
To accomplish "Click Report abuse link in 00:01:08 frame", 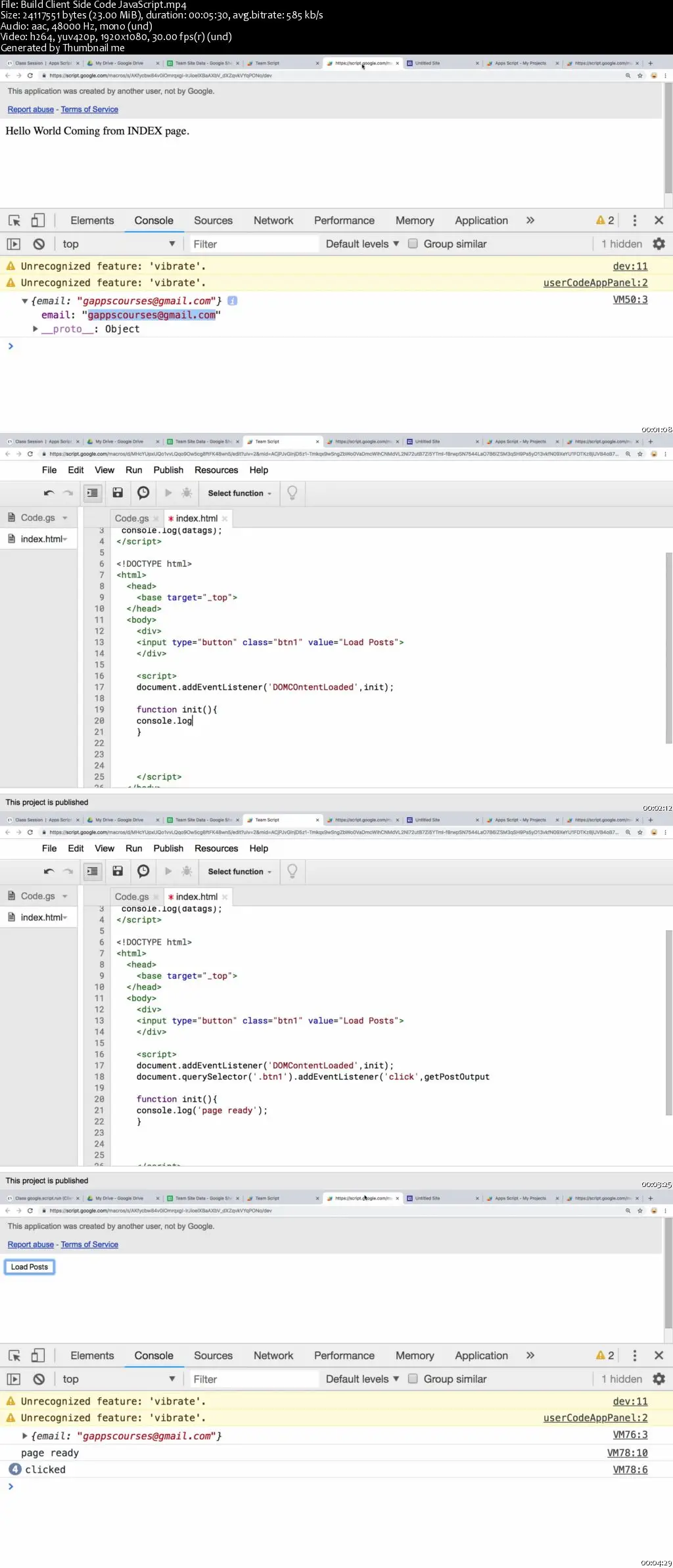I will [31, 110].
